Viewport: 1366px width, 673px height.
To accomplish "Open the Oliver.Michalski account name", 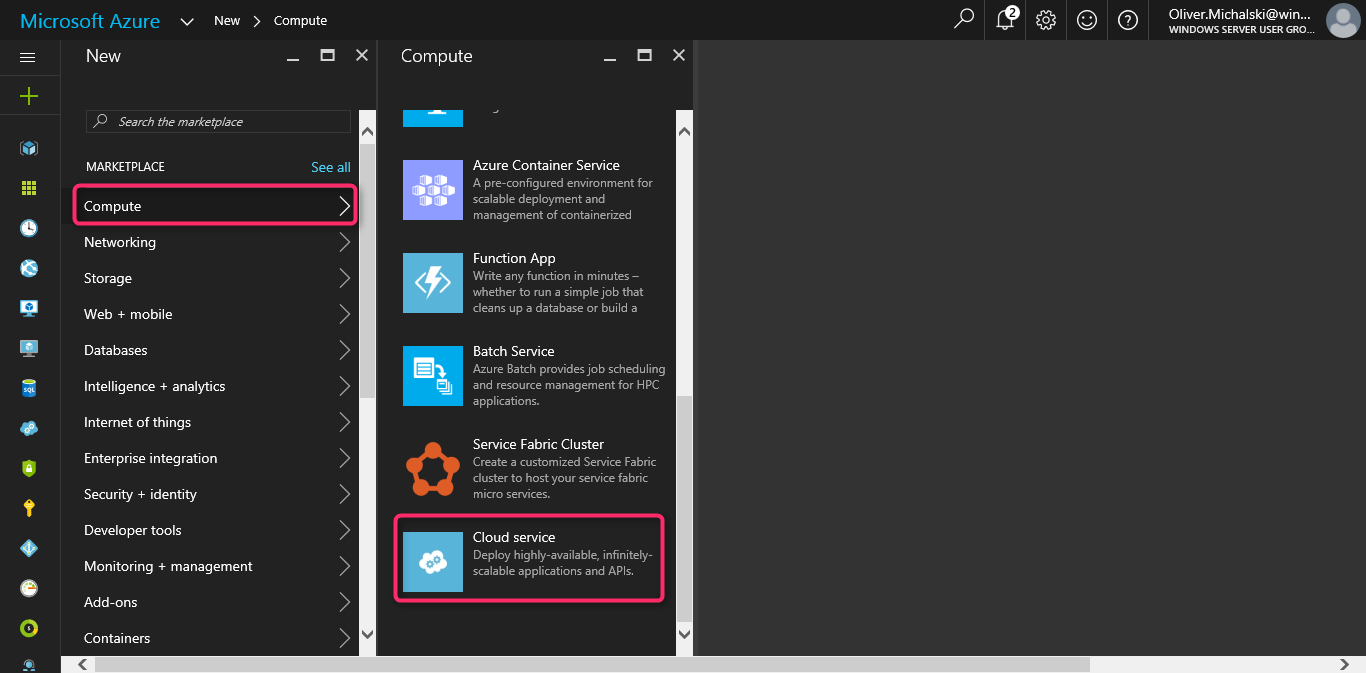I will tap(1239, 14).
